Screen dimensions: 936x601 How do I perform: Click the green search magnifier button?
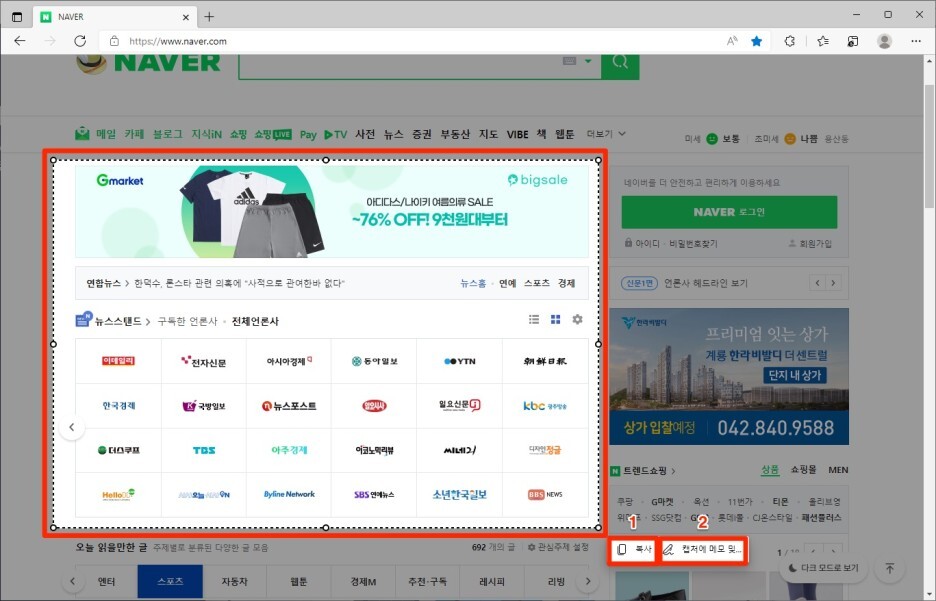tap(620, 63)
